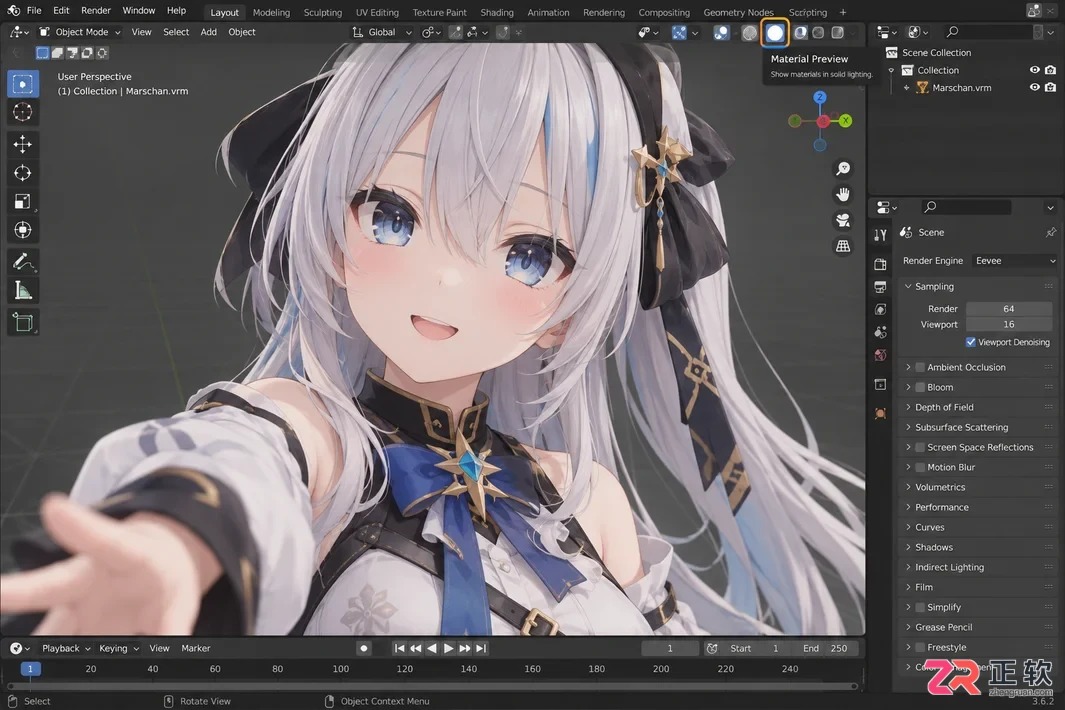Switch to the Geometry Nodes workspace tab
This screenshot has width=1065, height=710.
tap(738, 12)
